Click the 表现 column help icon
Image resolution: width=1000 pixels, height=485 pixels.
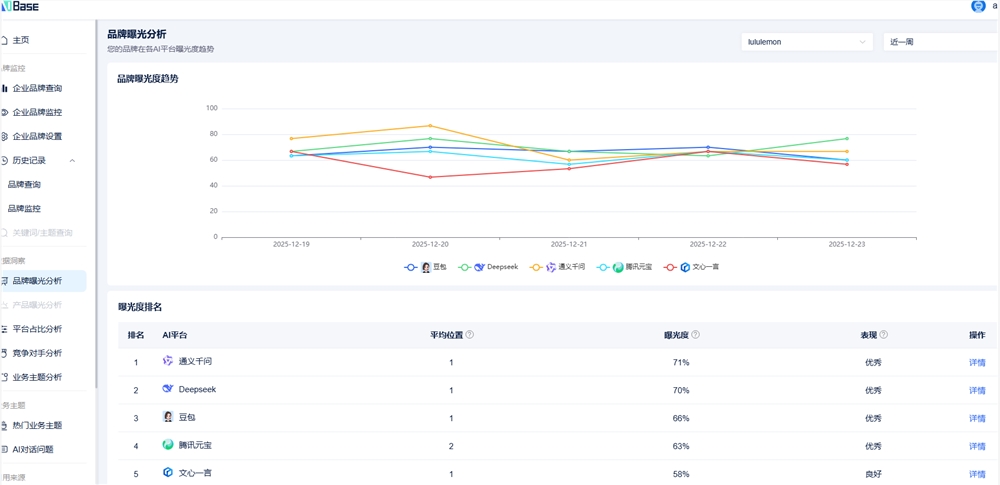pos(883,335)
